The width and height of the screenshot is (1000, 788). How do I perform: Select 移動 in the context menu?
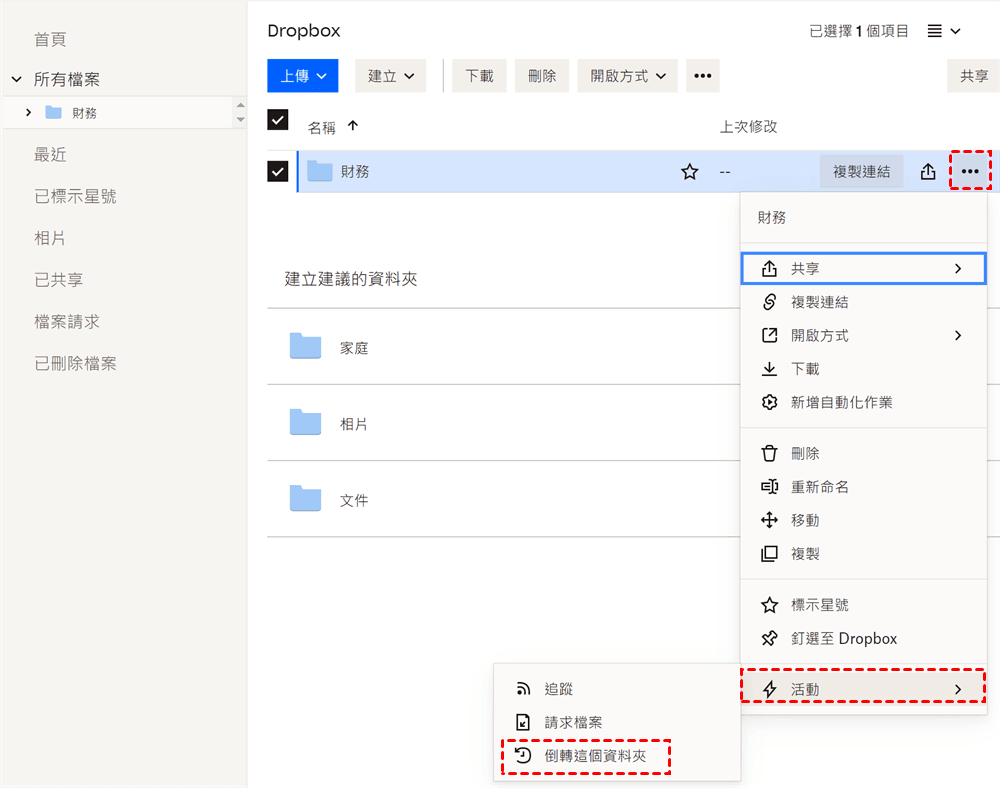pyautogui.click(x=864, y=520)
